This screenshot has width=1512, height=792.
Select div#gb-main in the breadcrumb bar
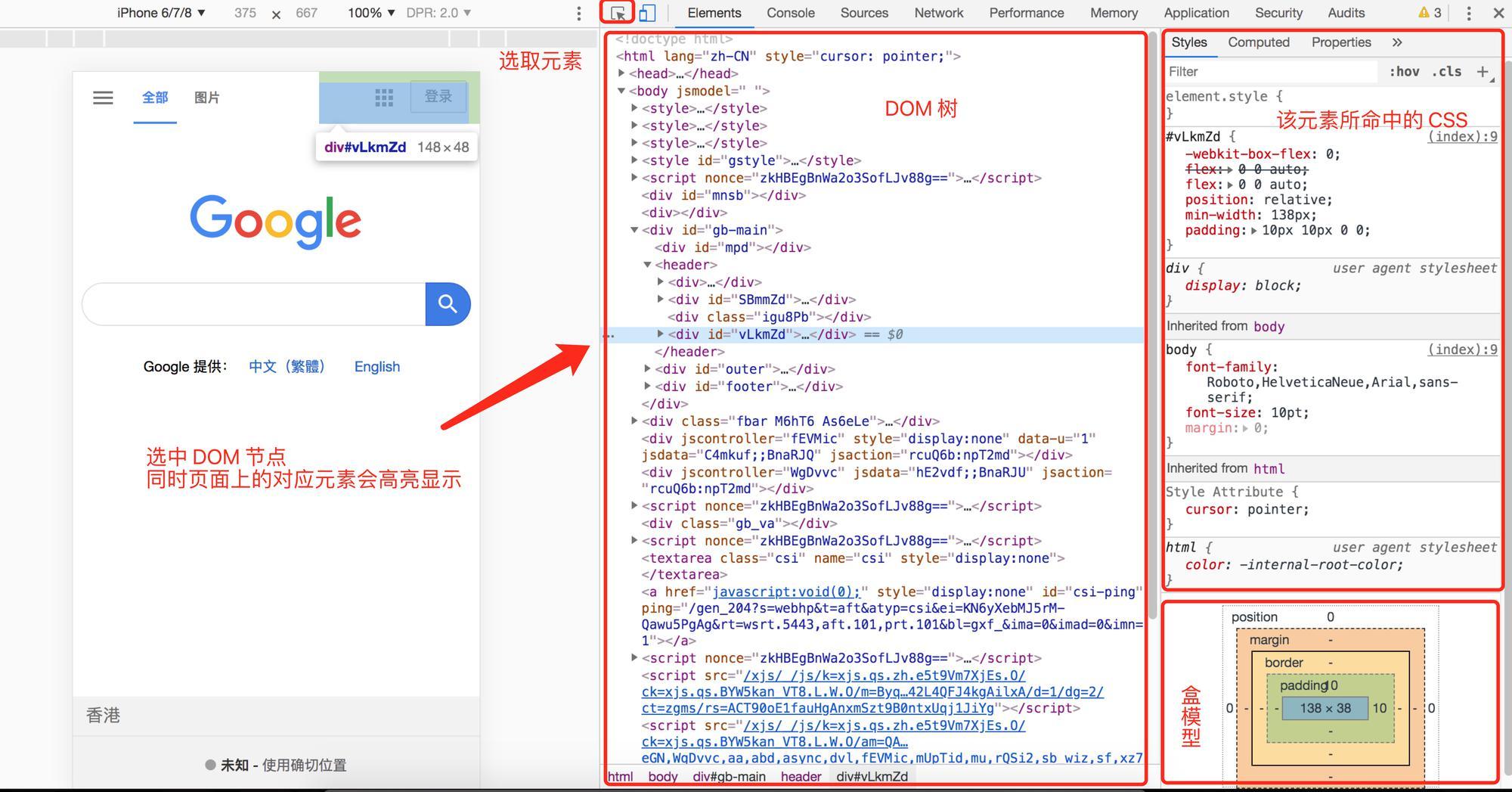[x=729, y=777]
